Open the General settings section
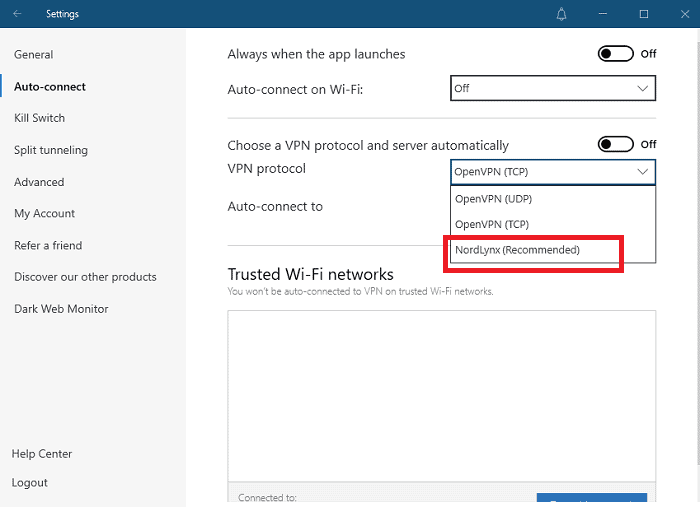This screenshot has height=507, width=700. click(34, 55)
